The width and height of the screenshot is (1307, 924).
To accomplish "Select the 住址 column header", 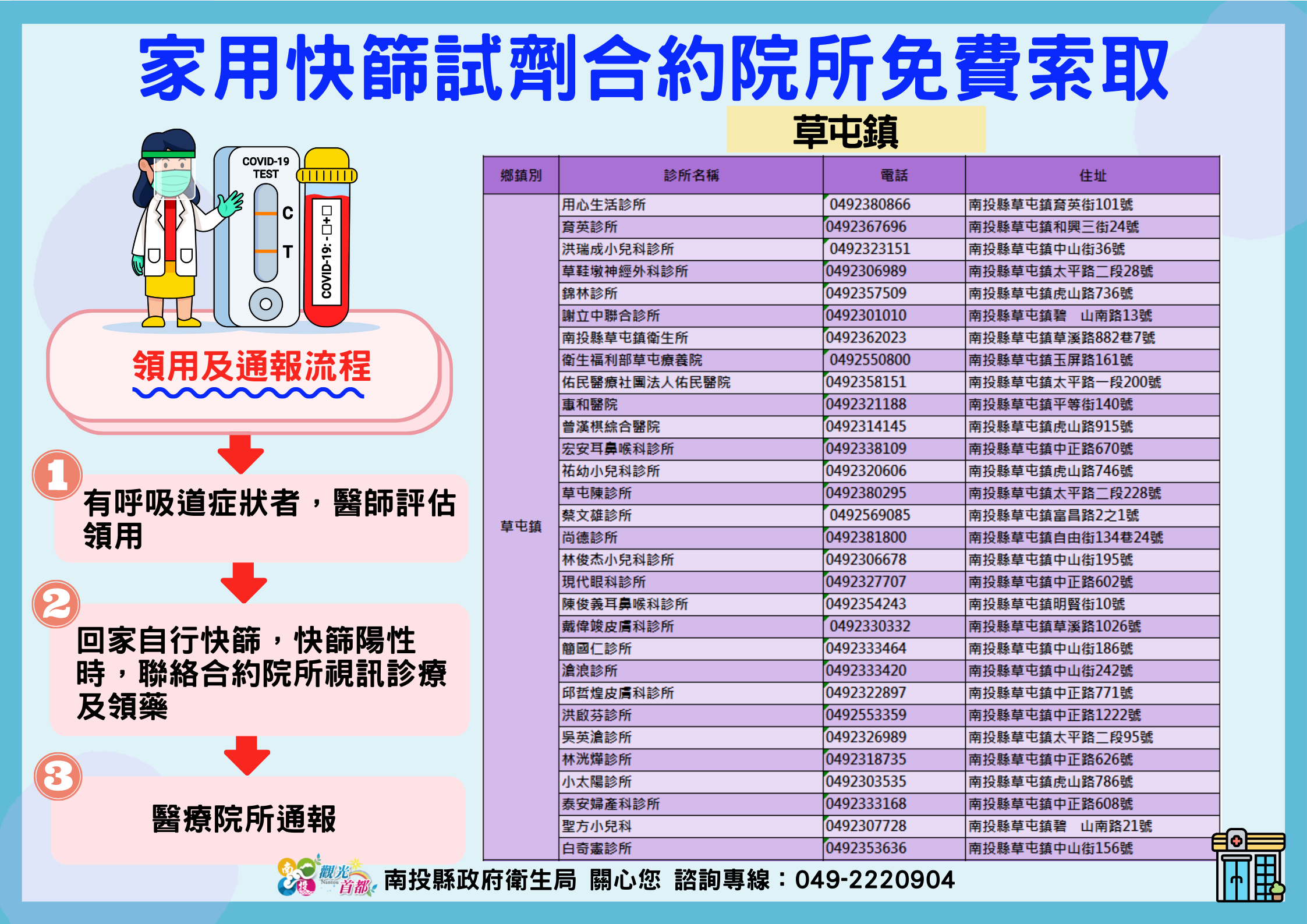I will (1092, 175).
